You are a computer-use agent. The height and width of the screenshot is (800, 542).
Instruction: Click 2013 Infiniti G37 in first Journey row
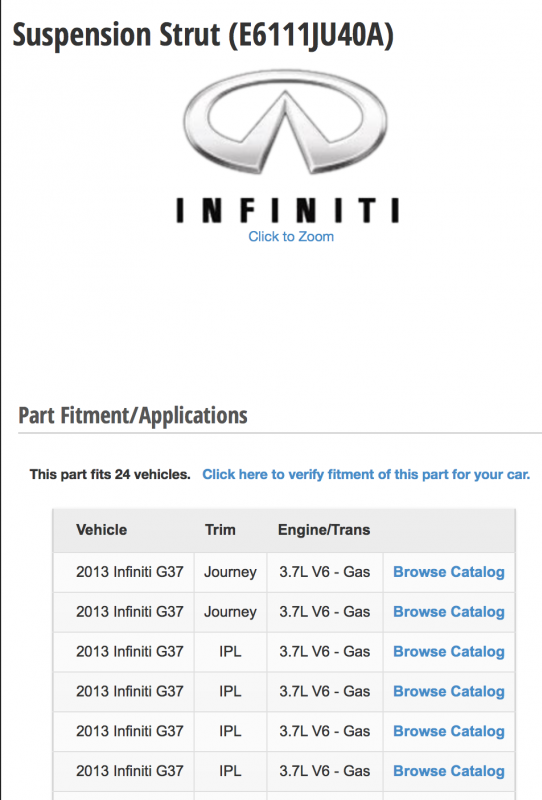[x=130, y=572]
